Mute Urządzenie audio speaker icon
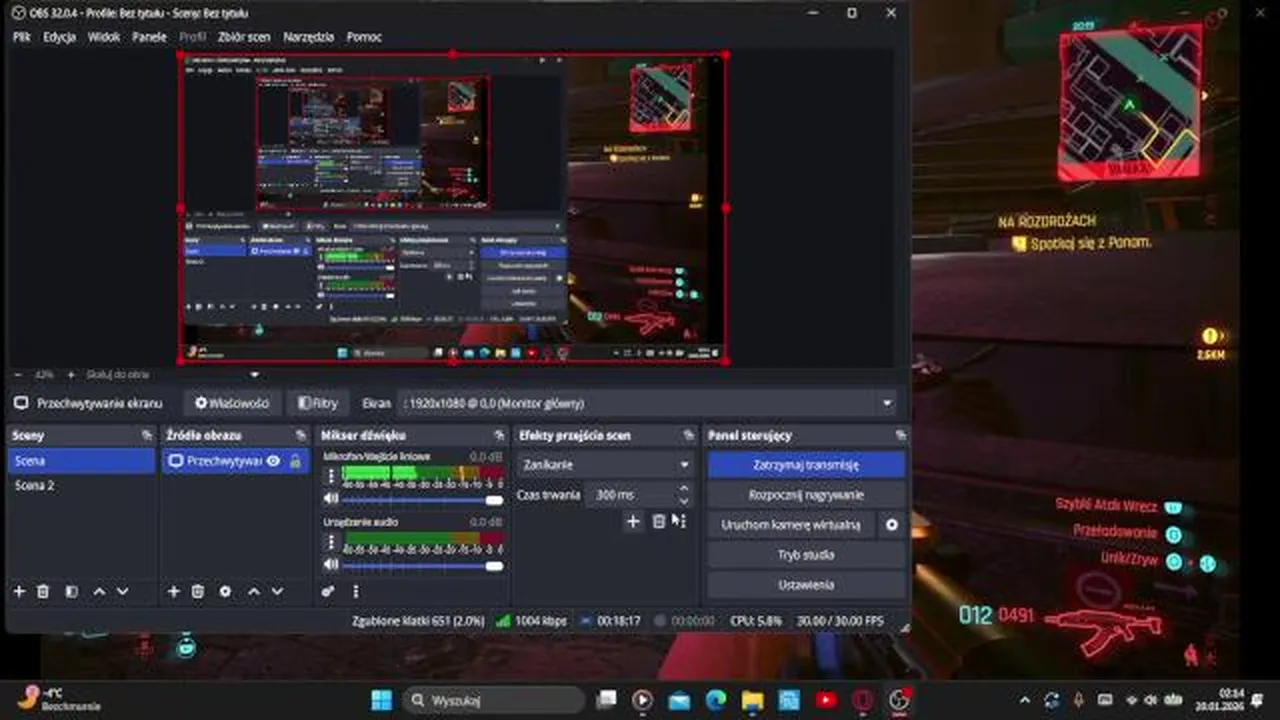This screenshot has width=1280, height=720. coord(331,566)
